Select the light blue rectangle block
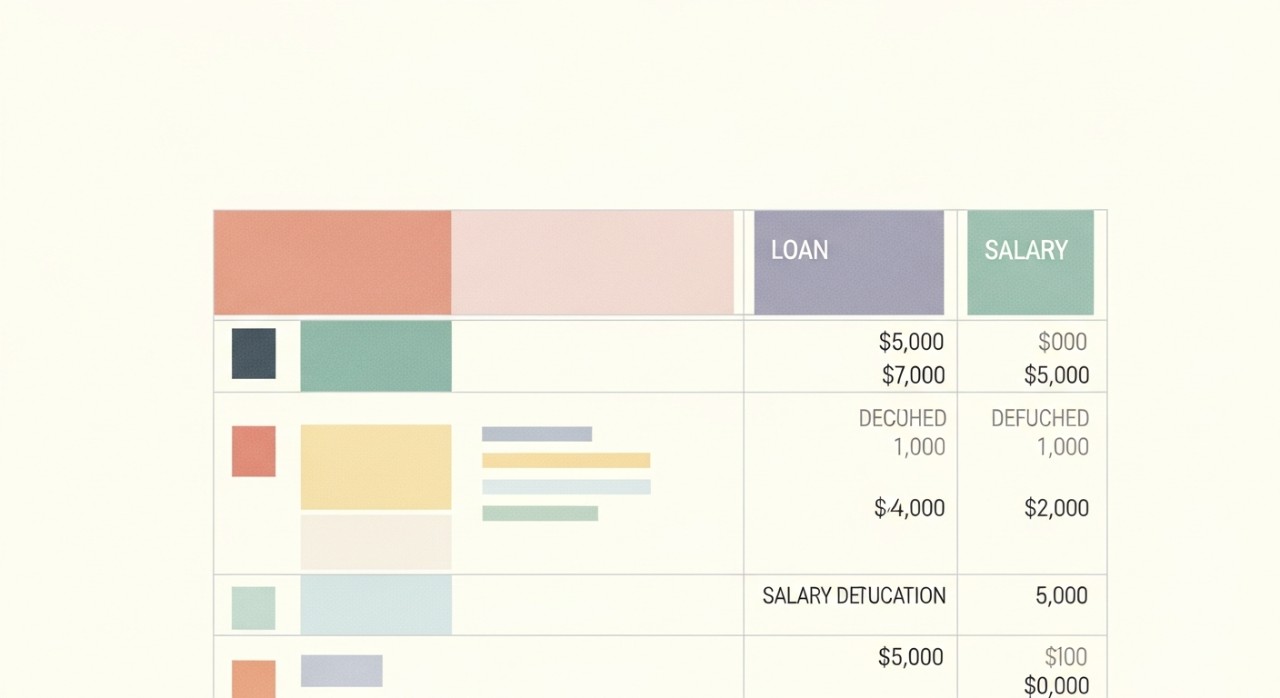 376,605
